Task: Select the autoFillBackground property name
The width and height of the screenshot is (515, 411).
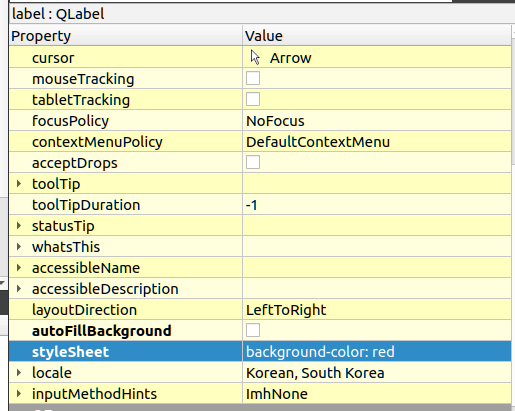Action: click(102, 331)
